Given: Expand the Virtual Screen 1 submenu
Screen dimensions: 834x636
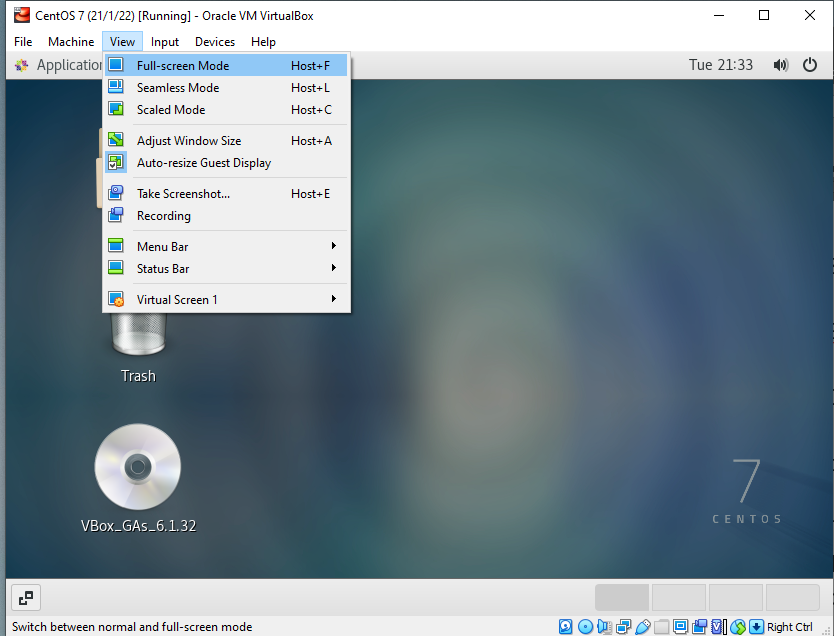Looking at the screenshot, I should point(226,299).
